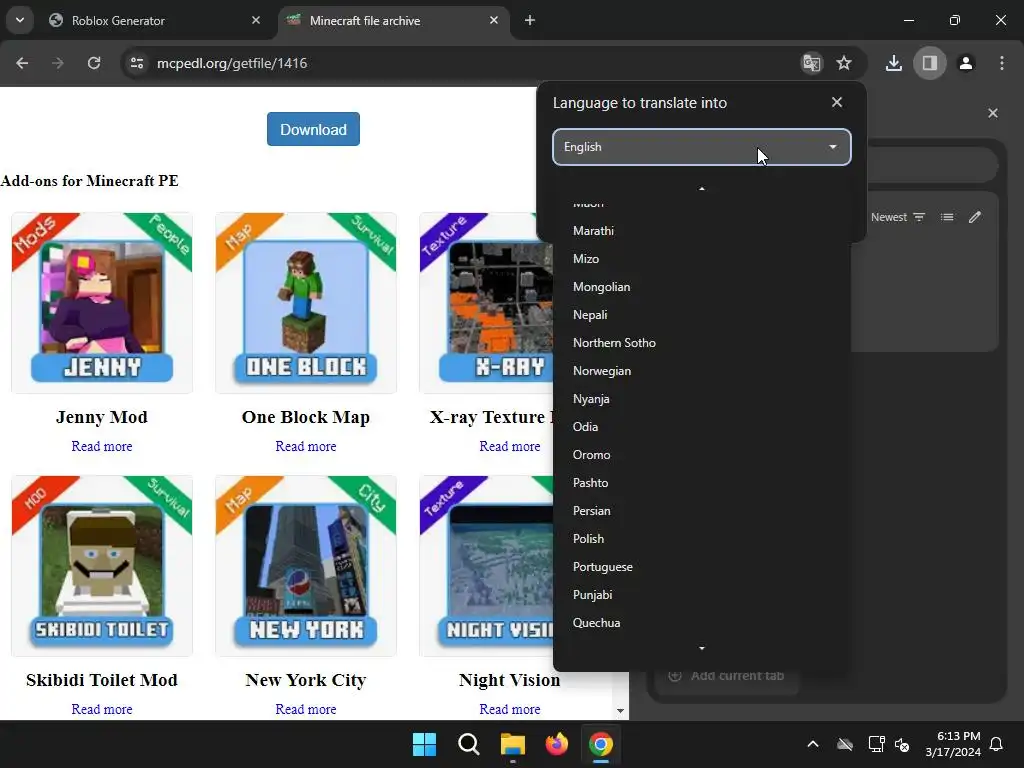Bookmark this page with the star icon
1024x768 pixels.
844,63
